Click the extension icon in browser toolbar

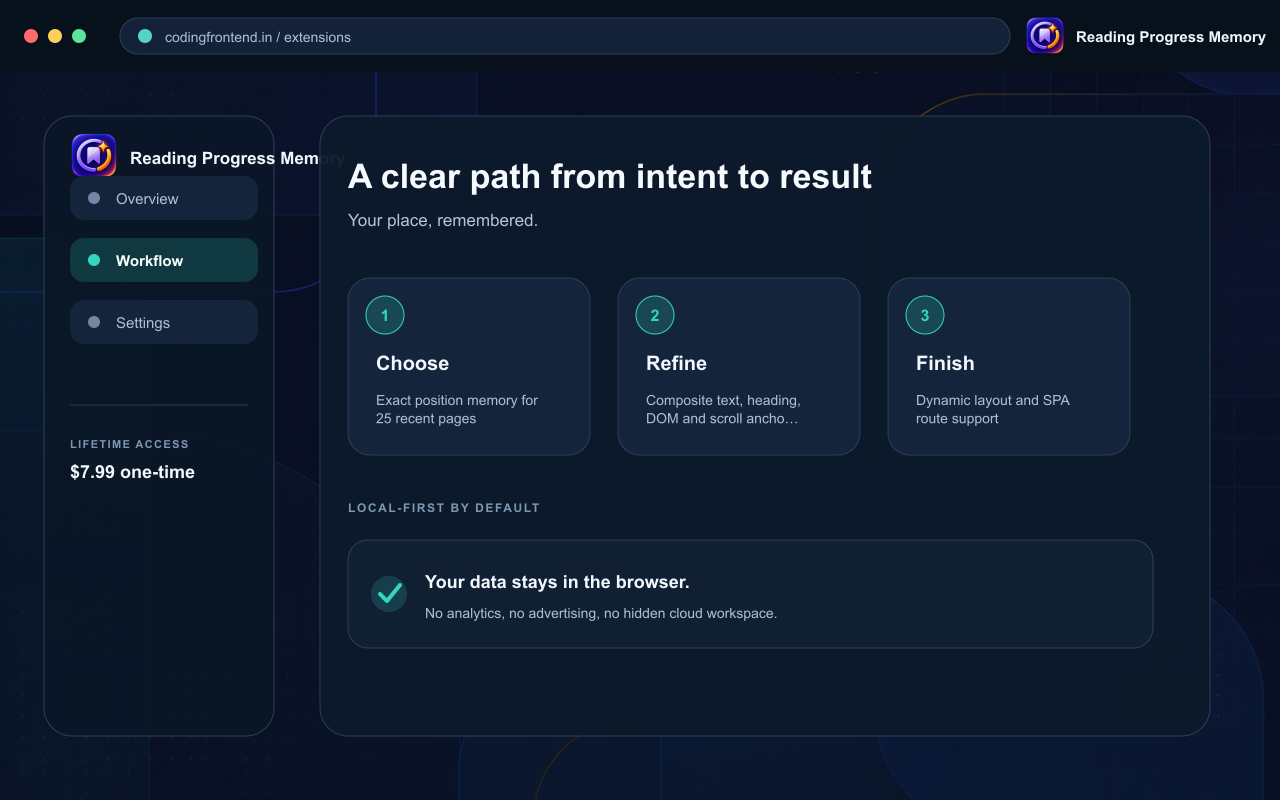click(x=1045, y=36)
